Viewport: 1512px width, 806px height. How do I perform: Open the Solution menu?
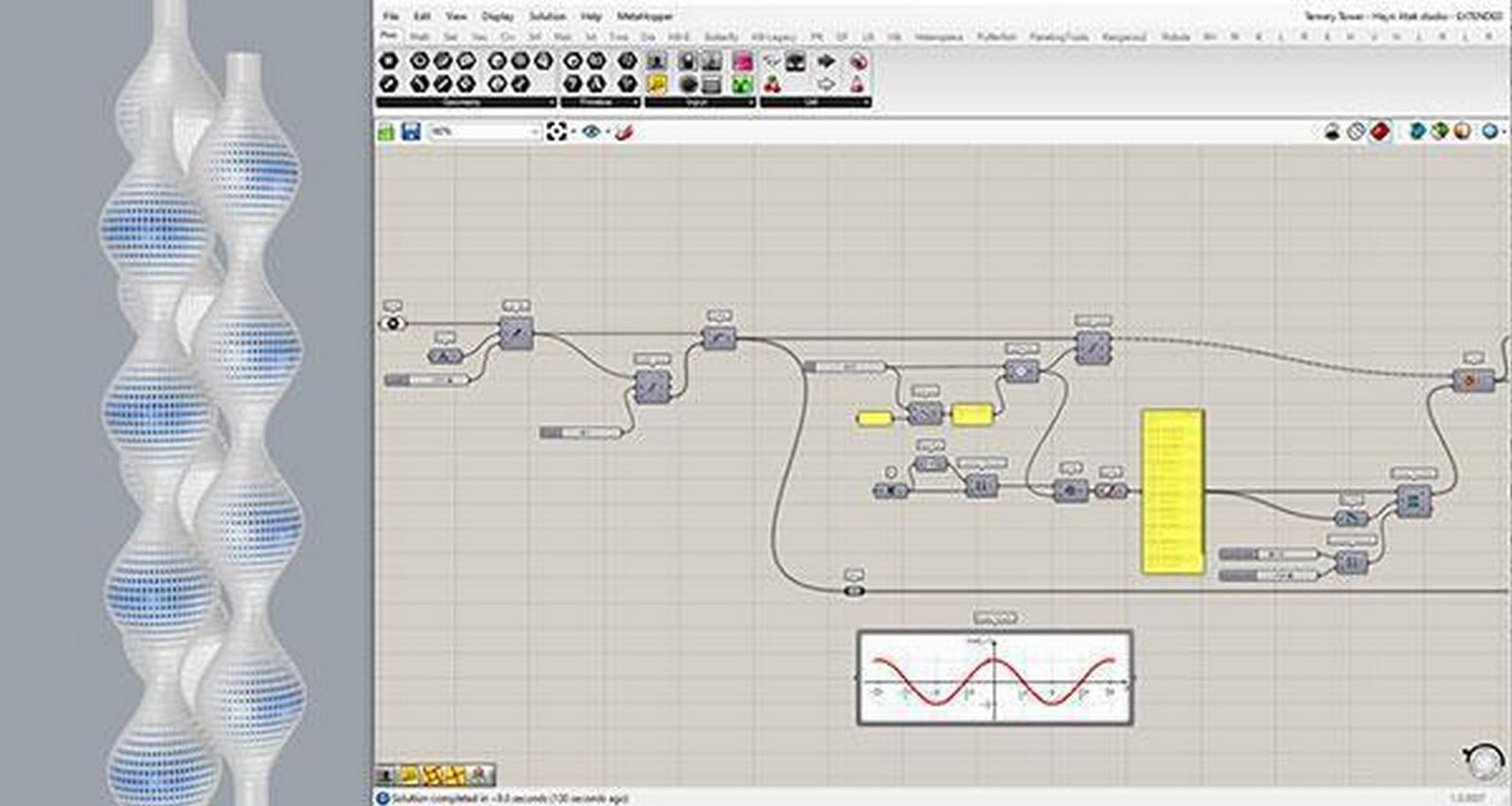point(547,16)
